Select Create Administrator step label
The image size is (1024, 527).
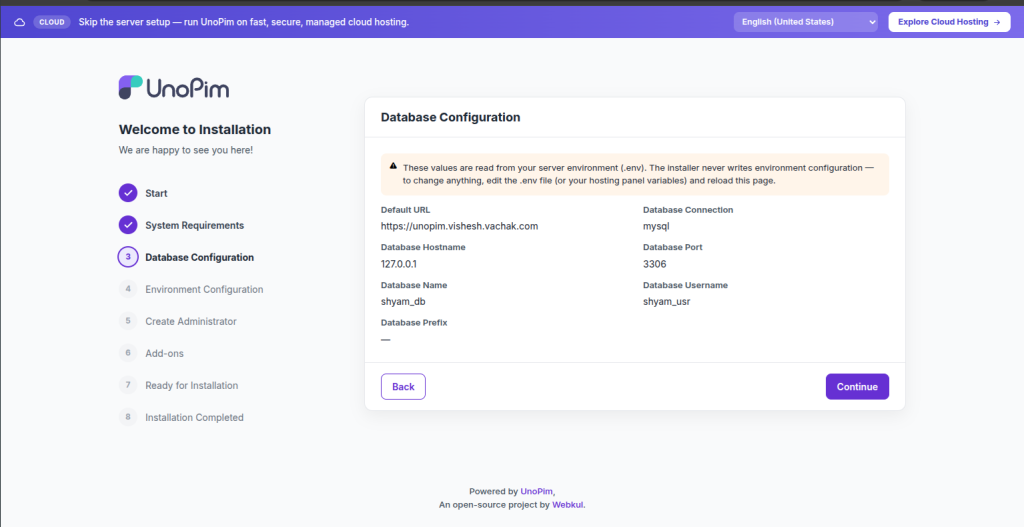[191, 321]
